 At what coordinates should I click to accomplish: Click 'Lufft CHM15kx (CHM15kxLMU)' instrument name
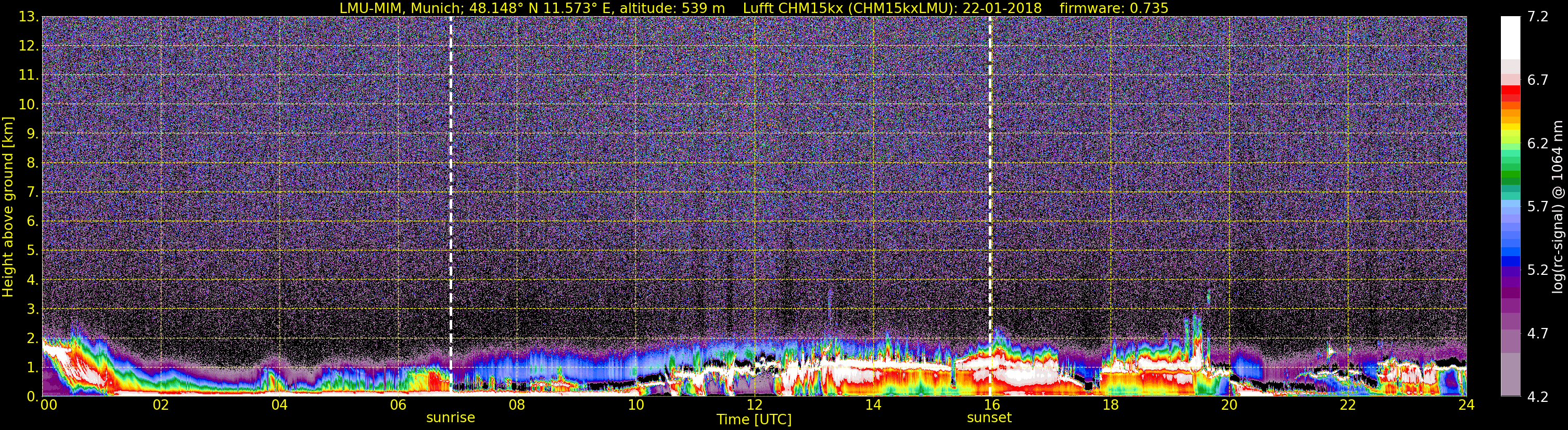pos(849,8)
